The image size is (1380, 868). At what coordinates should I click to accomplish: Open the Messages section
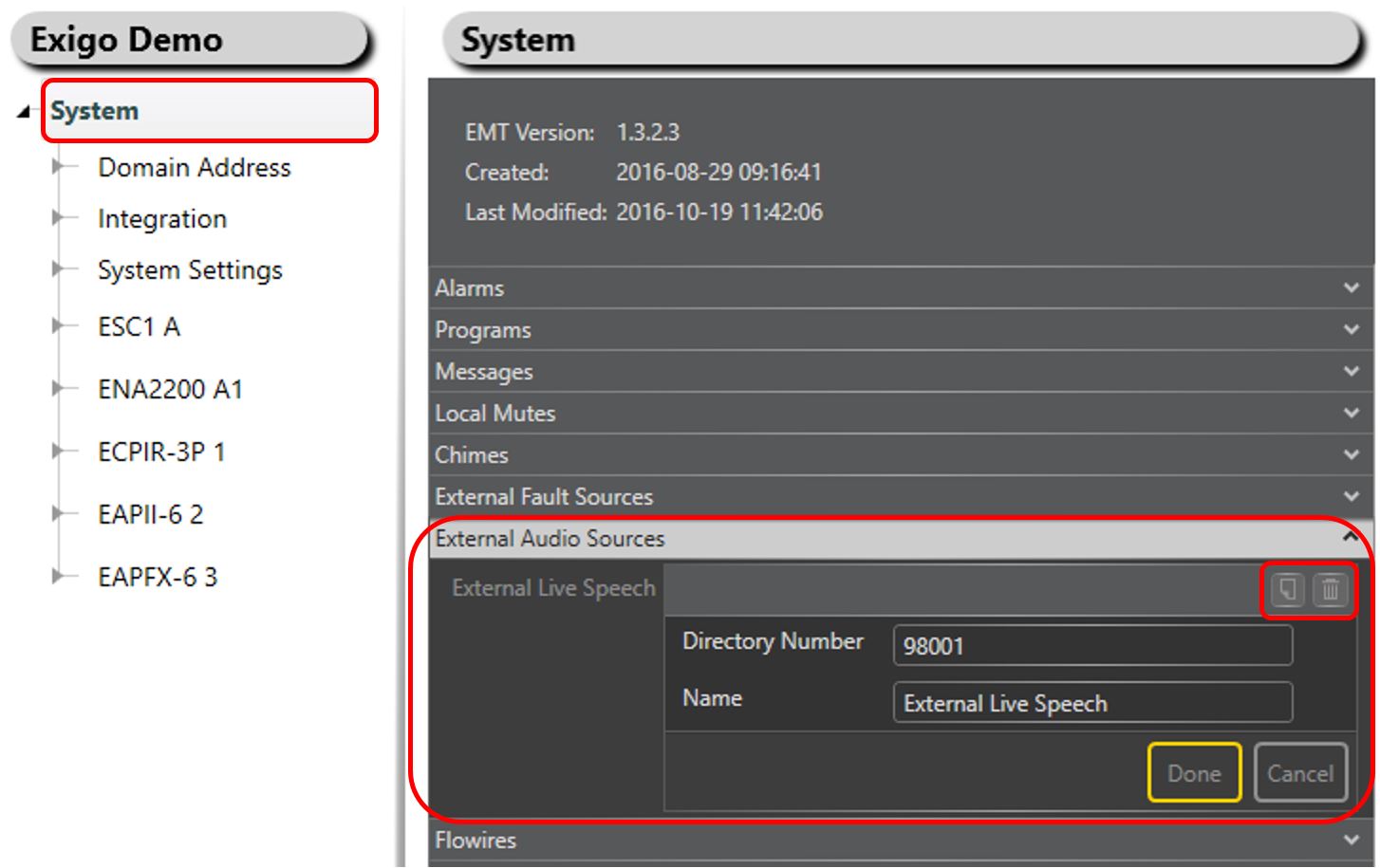coord(1351,372)
